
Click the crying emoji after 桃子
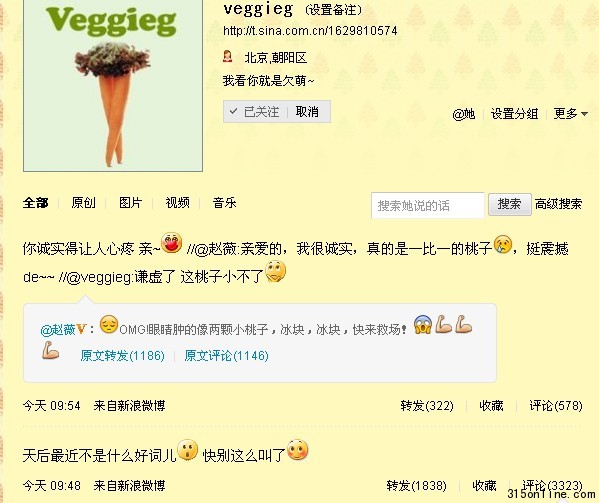tap(503, 244)
